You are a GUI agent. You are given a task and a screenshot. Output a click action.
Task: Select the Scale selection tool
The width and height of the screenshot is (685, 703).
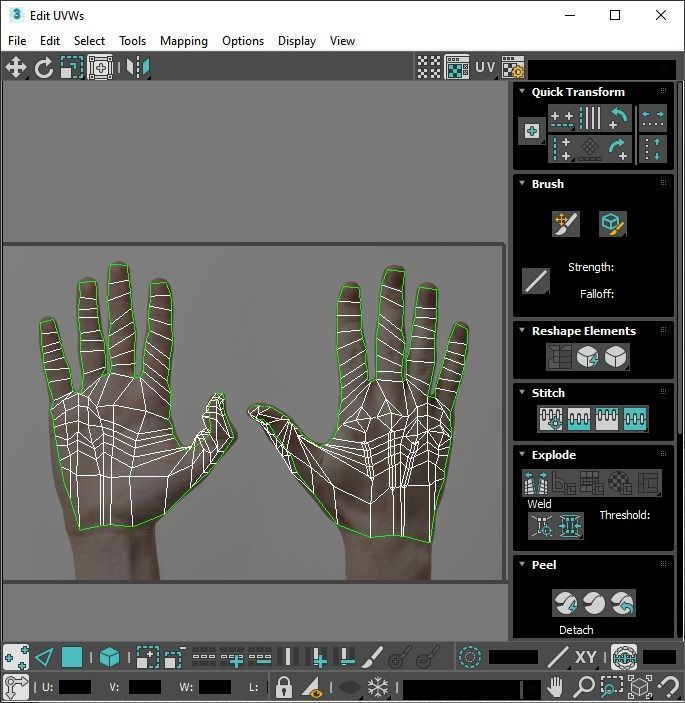pyautogui.click(x=72, y=67)
